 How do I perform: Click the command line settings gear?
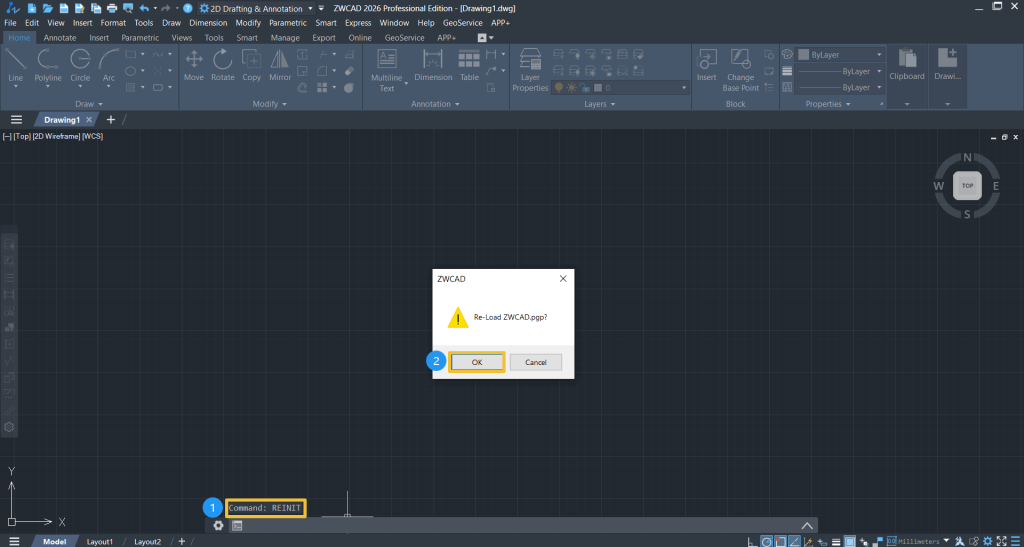click(x=218, y=526)
